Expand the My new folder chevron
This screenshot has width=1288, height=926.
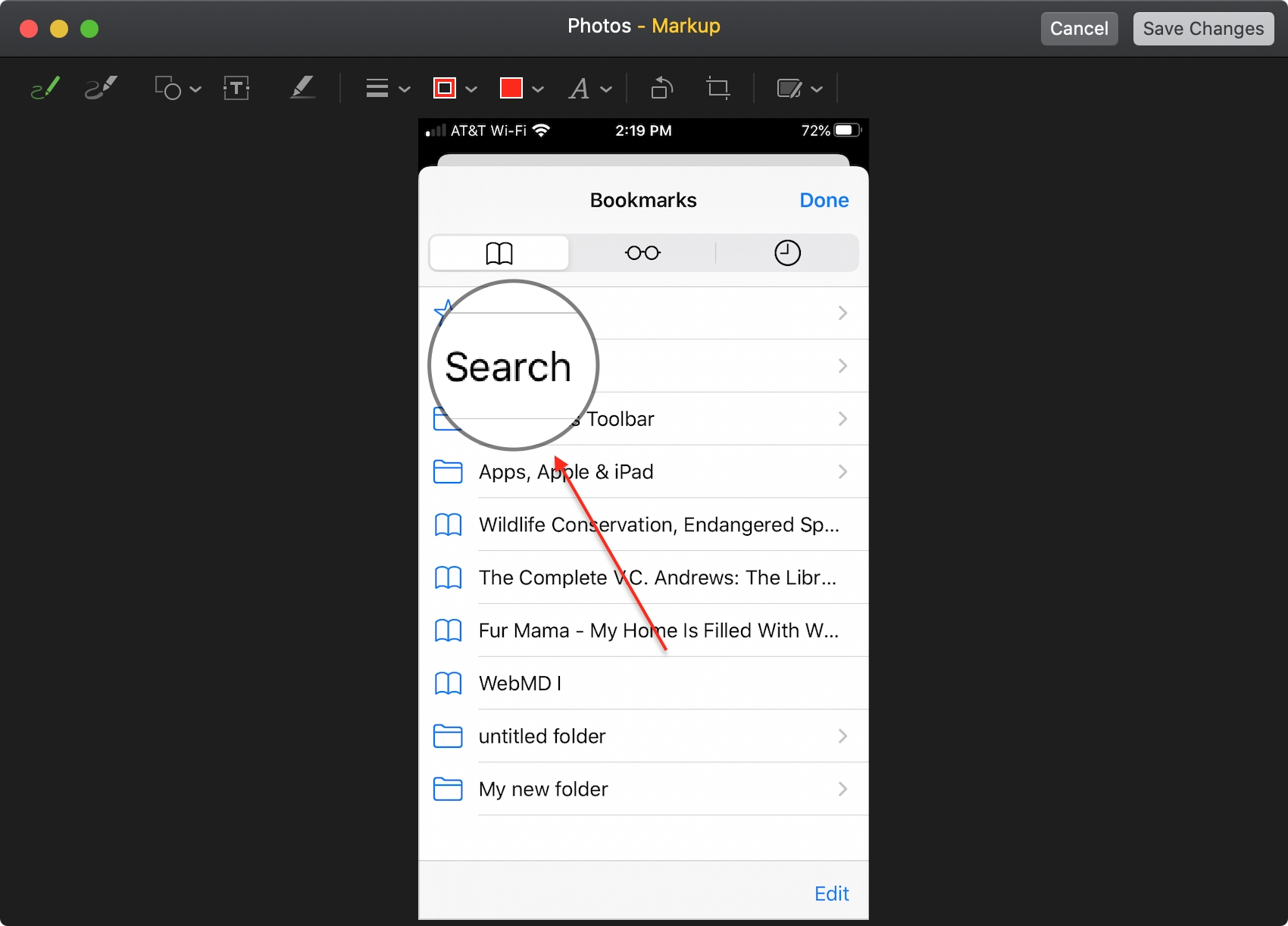(843, 790)
